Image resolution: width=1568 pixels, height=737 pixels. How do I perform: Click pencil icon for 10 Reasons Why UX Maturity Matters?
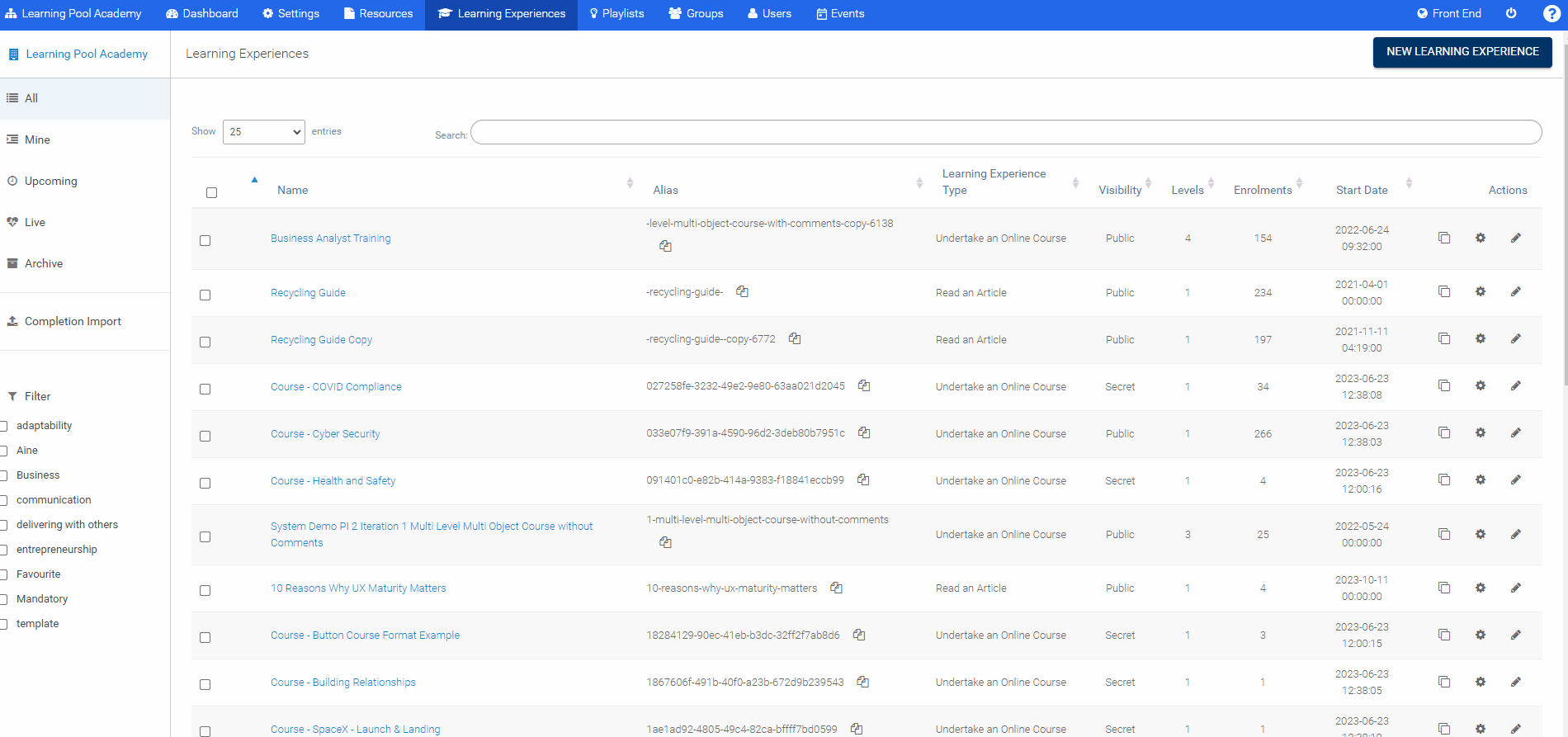pyautogui.click(x=1516, y=588)
